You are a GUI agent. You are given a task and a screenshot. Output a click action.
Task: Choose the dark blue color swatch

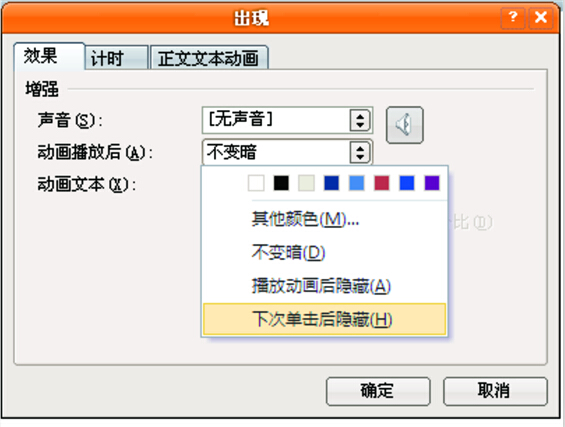pyautogui.click(x=332, y=183)
